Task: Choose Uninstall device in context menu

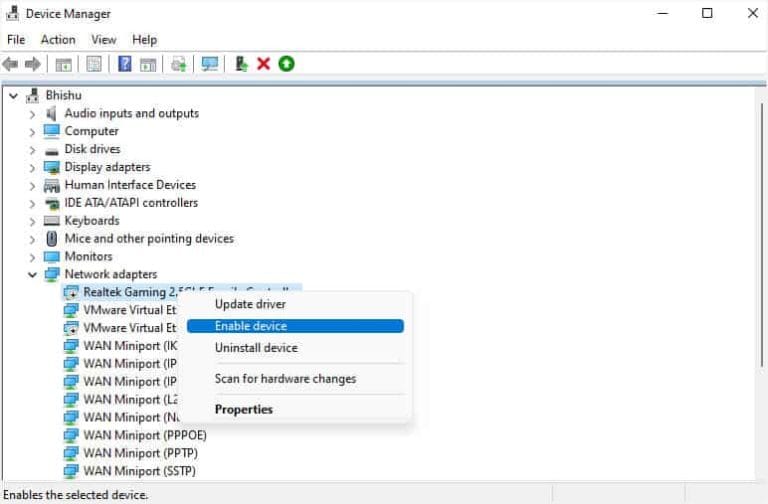Action: [x=256, y=348]
